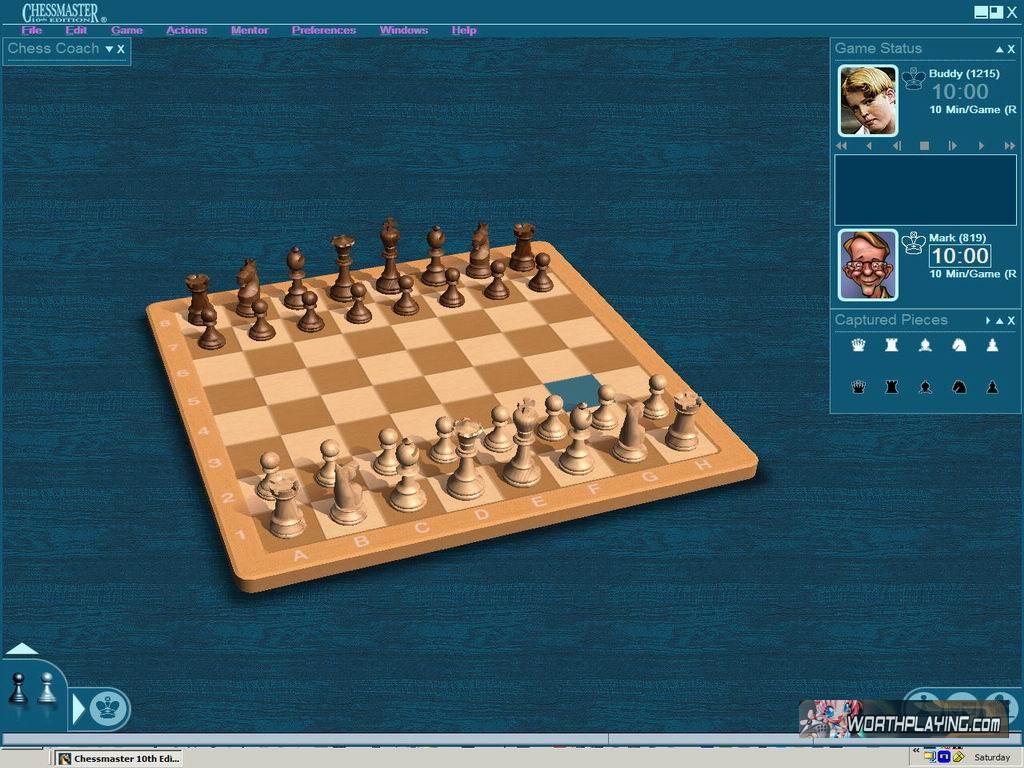Close the Captured Pieces panel

click(1011, 321)
